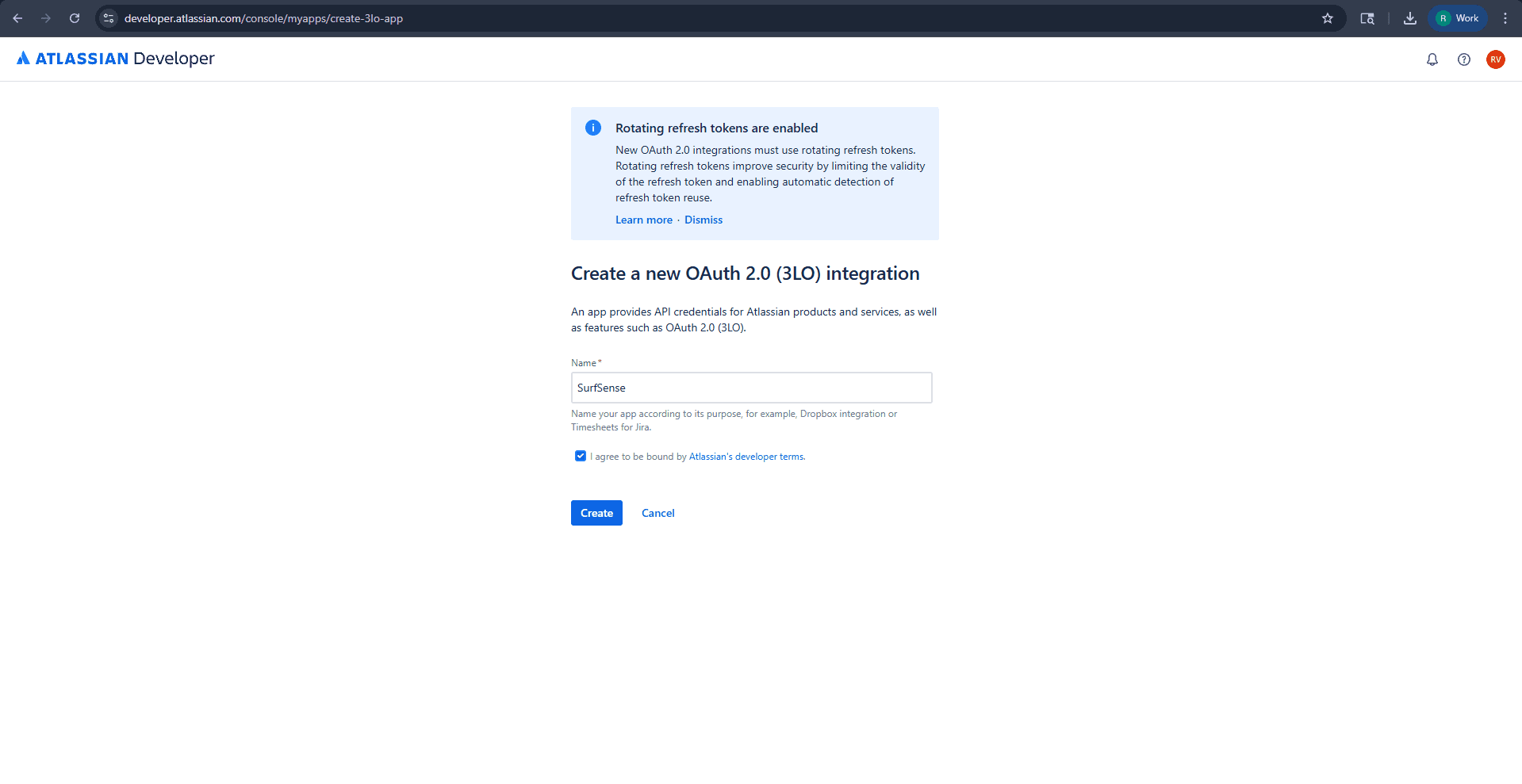The width and height of the screenshot is (1522, 784).
Task: Open the Chrome three-dot menu
Action: pyautogui.click(x=1505, y=17)
